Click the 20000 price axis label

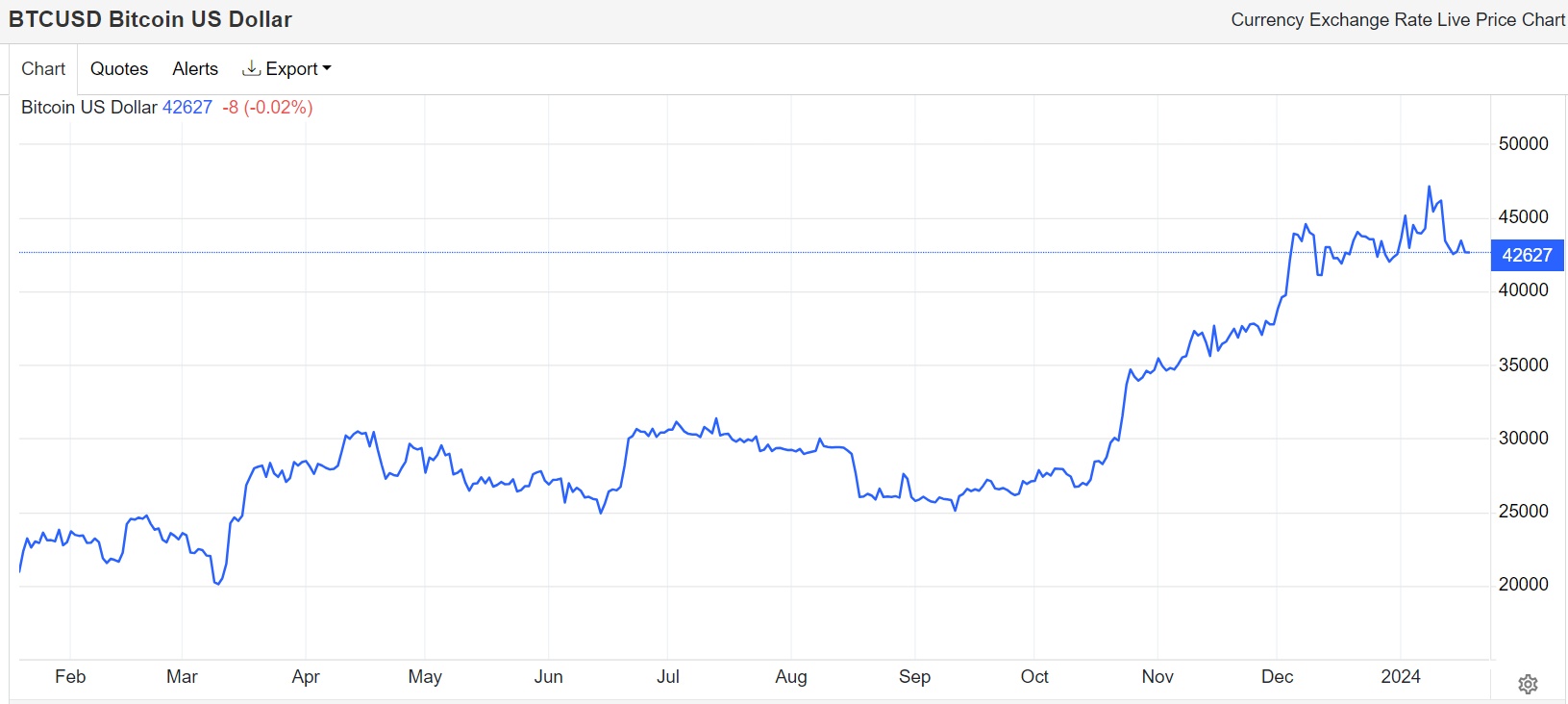pos(1524,584)
